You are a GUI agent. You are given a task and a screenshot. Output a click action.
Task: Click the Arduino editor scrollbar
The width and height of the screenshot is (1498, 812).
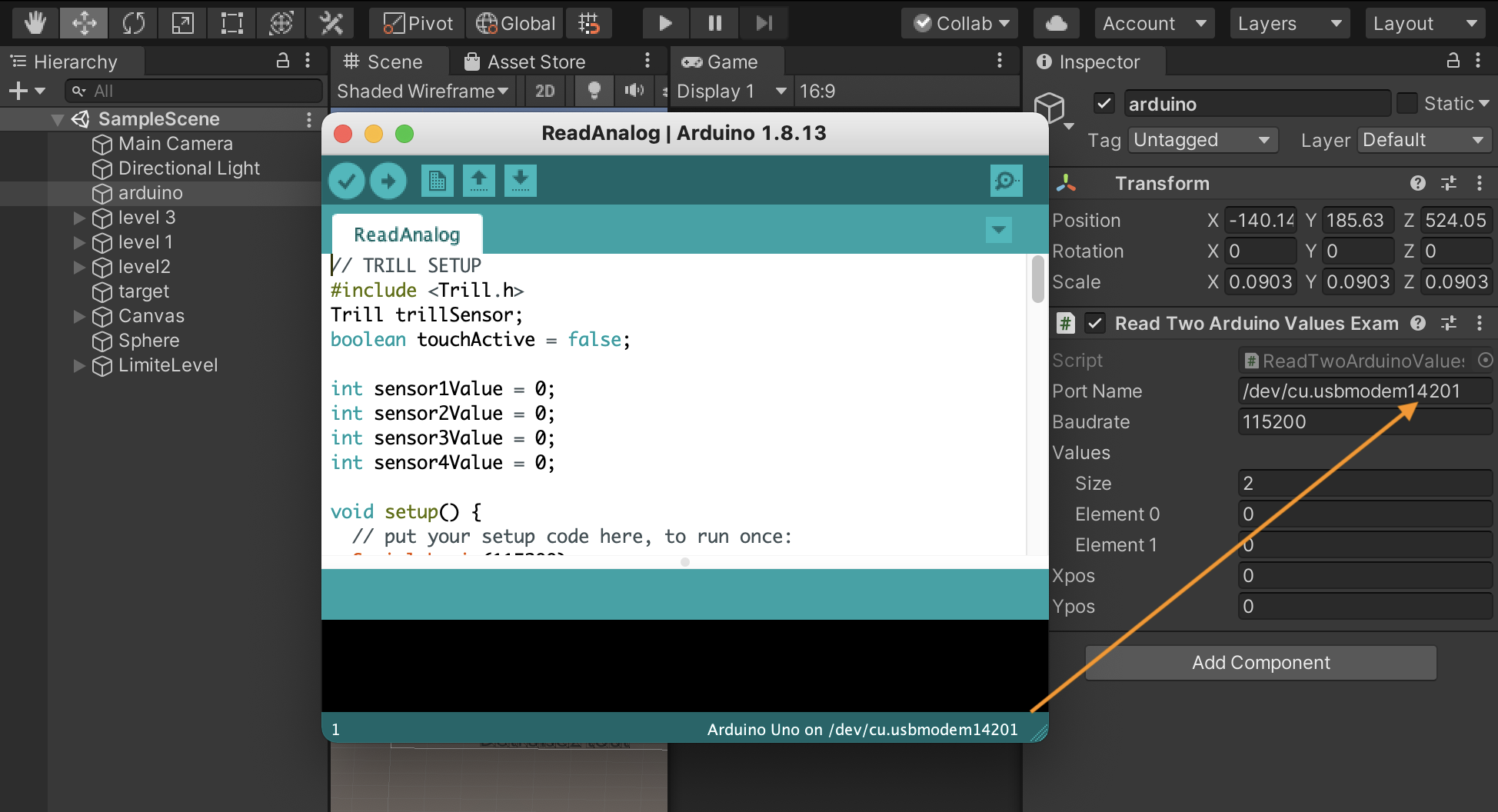tap(1037, 280)
